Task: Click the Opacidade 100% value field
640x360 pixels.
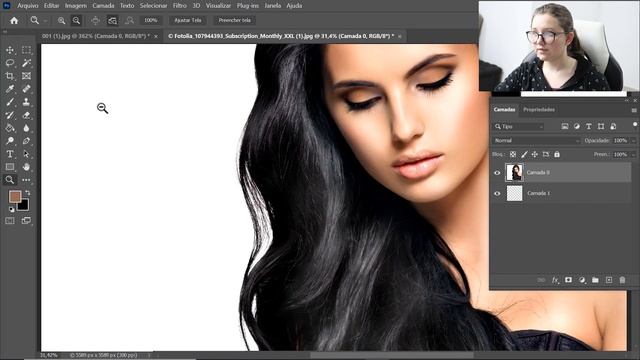Action: pos(620,140)
